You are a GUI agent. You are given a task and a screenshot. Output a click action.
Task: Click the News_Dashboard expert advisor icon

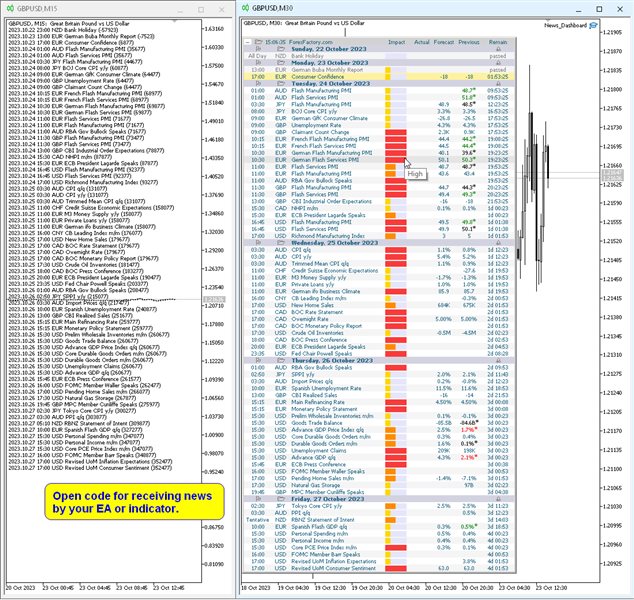coord(593,25)
